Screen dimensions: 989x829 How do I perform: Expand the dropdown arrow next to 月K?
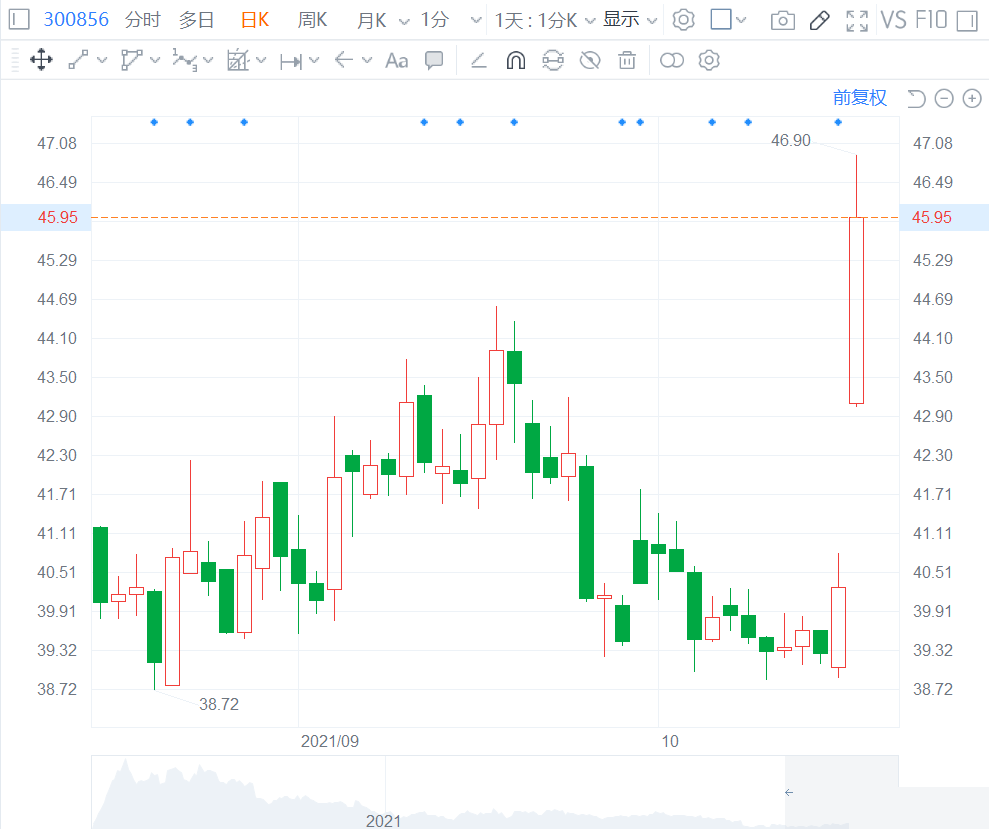[404, 21]
